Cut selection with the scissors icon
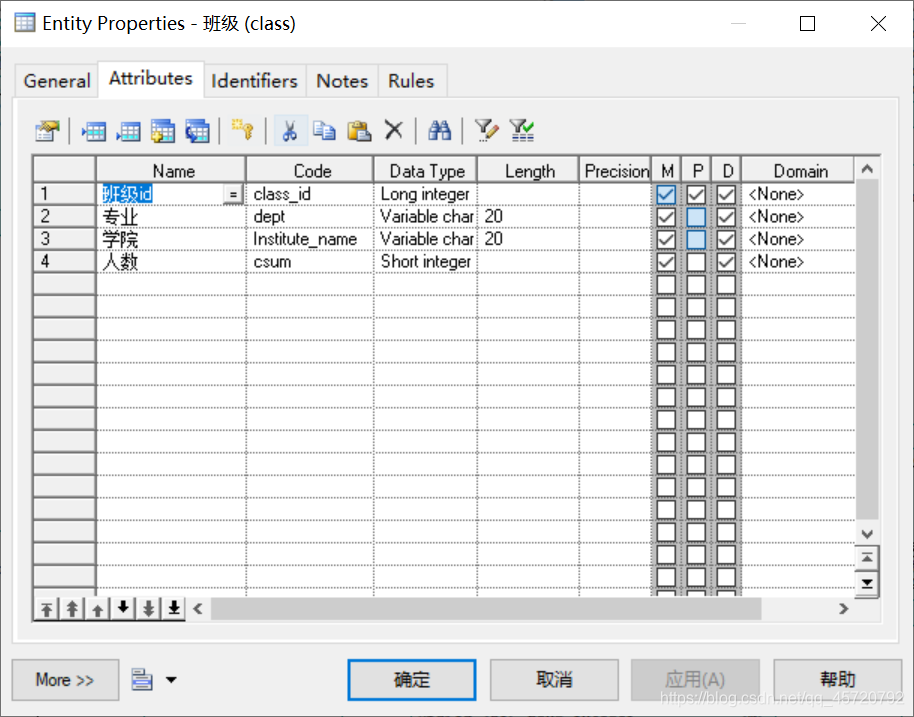The height and width of the screenshot is (717, 914). [x=290, y=131]
